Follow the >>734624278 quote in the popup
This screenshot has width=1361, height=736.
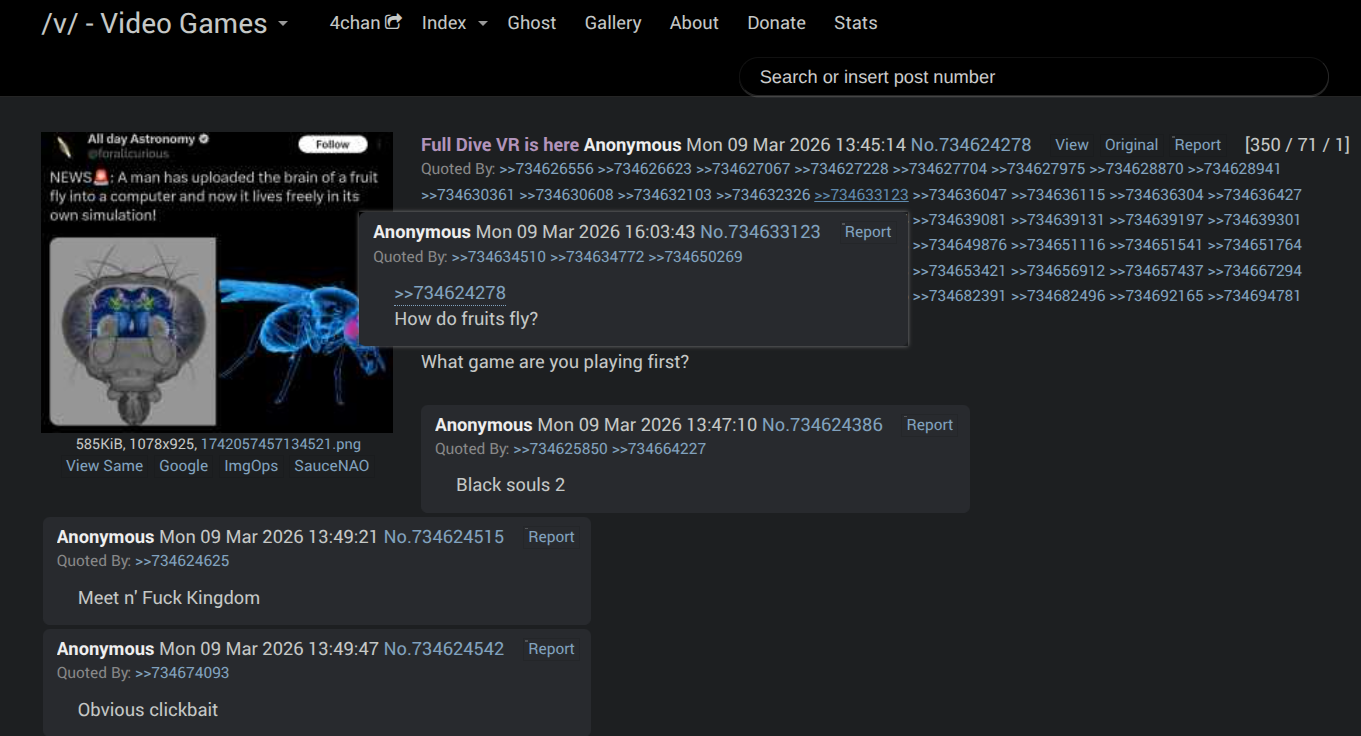coord(450,293)
